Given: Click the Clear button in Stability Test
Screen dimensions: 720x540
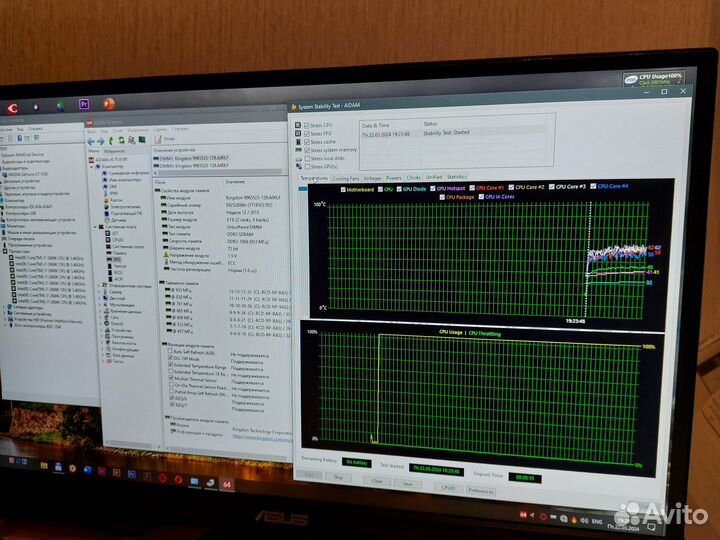Looking at the screenshot, I should point(377,481).
